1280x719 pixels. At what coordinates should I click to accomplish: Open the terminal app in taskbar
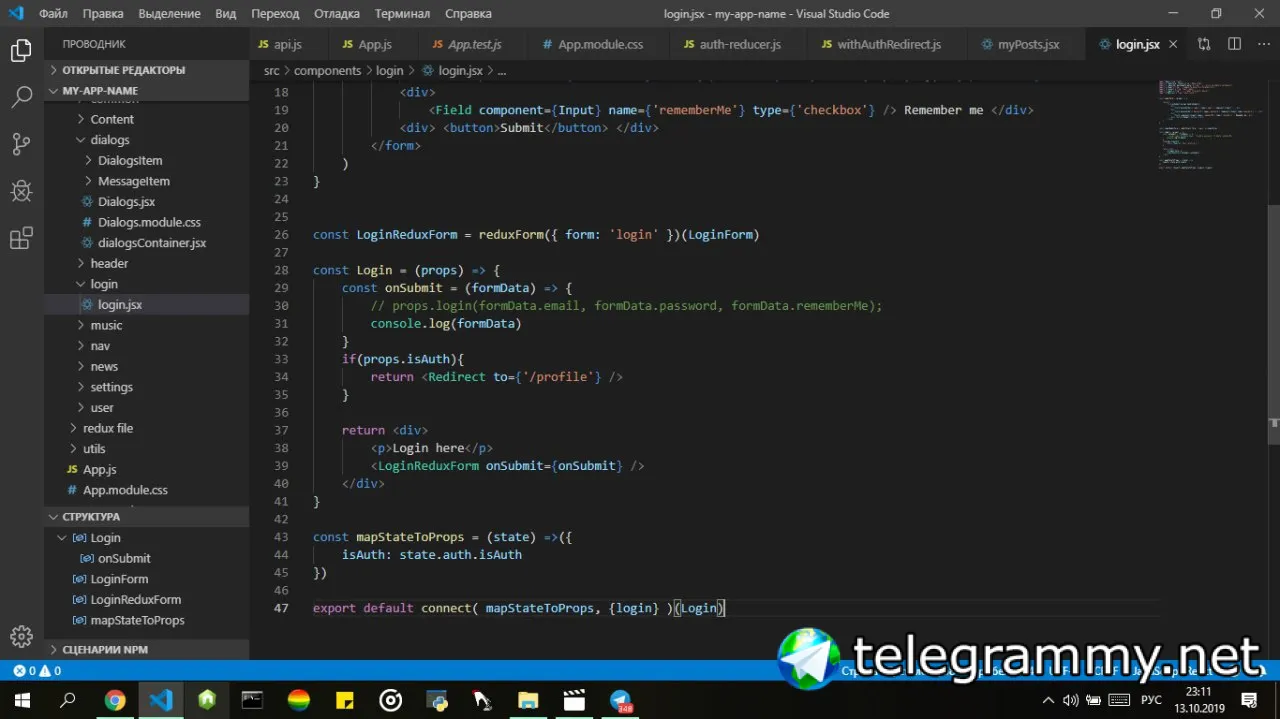252,700
